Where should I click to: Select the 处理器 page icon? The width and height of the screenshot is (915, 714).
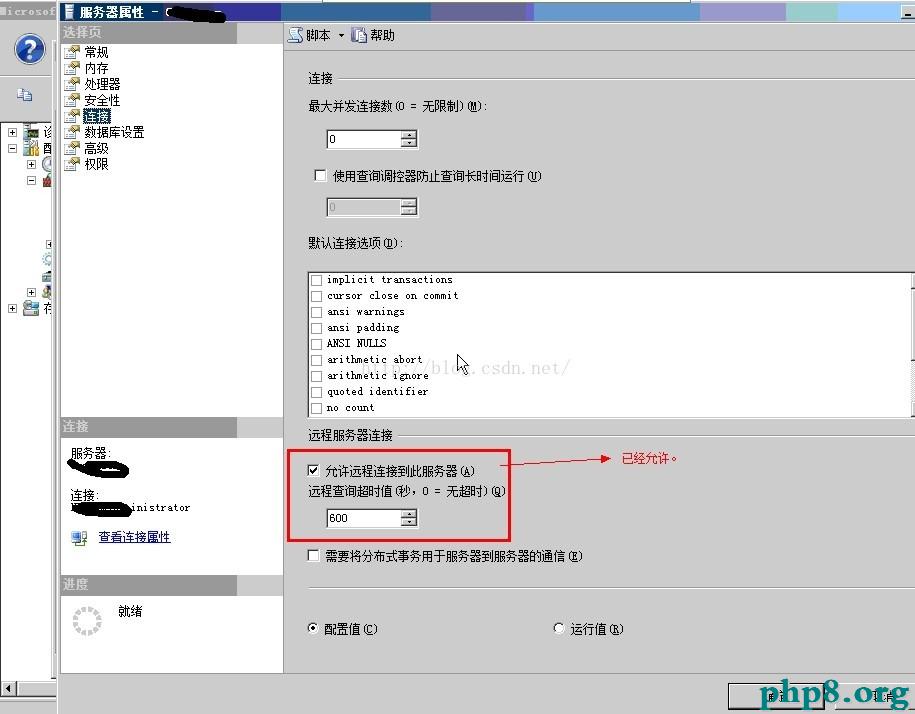pyautogui.click(x=72, y=84)
